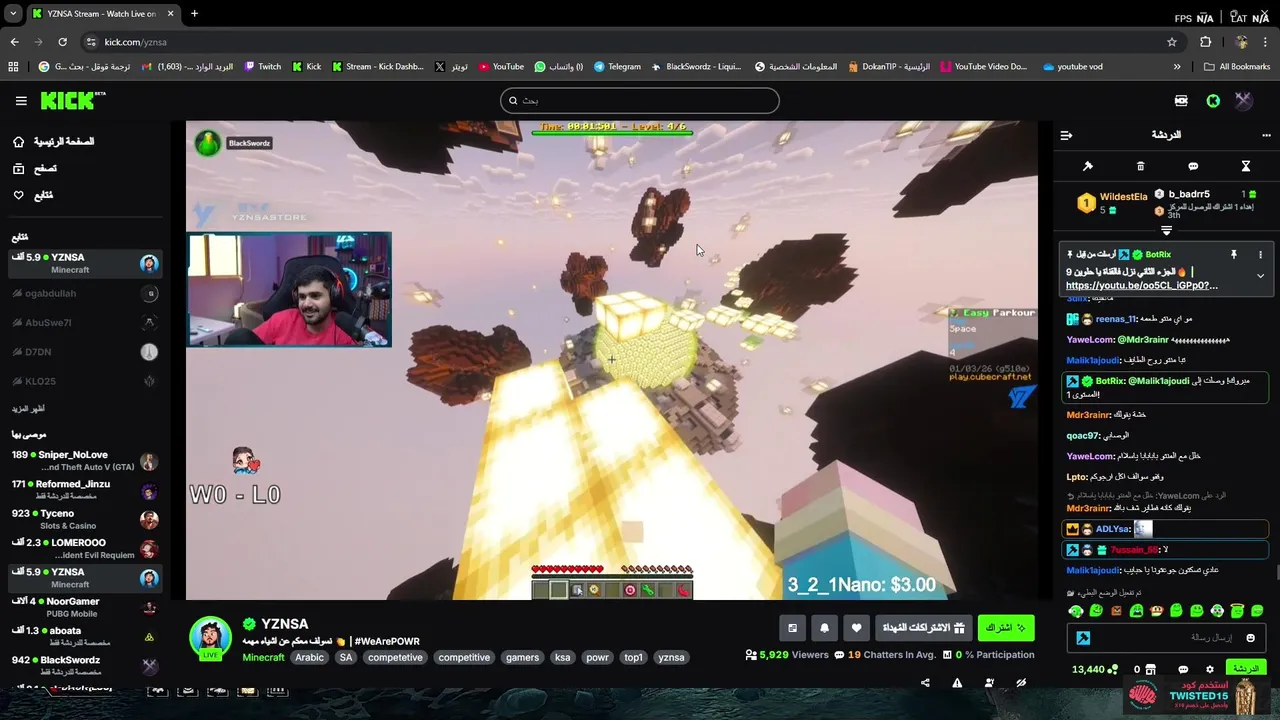Image resolution: width=1280 pixels, height=720 pixels.
Task: Open the green Kick profile icon in header
Action: pyautogui.click(x=1213, y=101)
